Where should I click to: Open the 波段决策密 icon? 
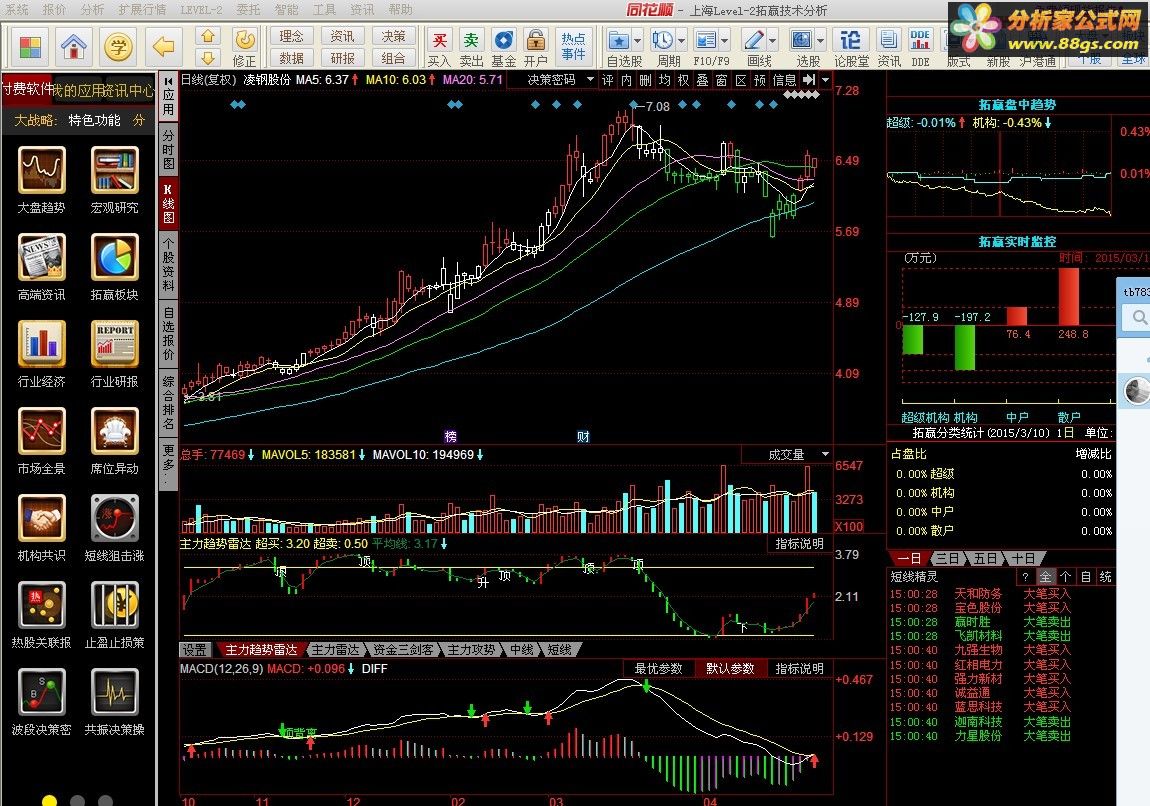tap(42, 692)
